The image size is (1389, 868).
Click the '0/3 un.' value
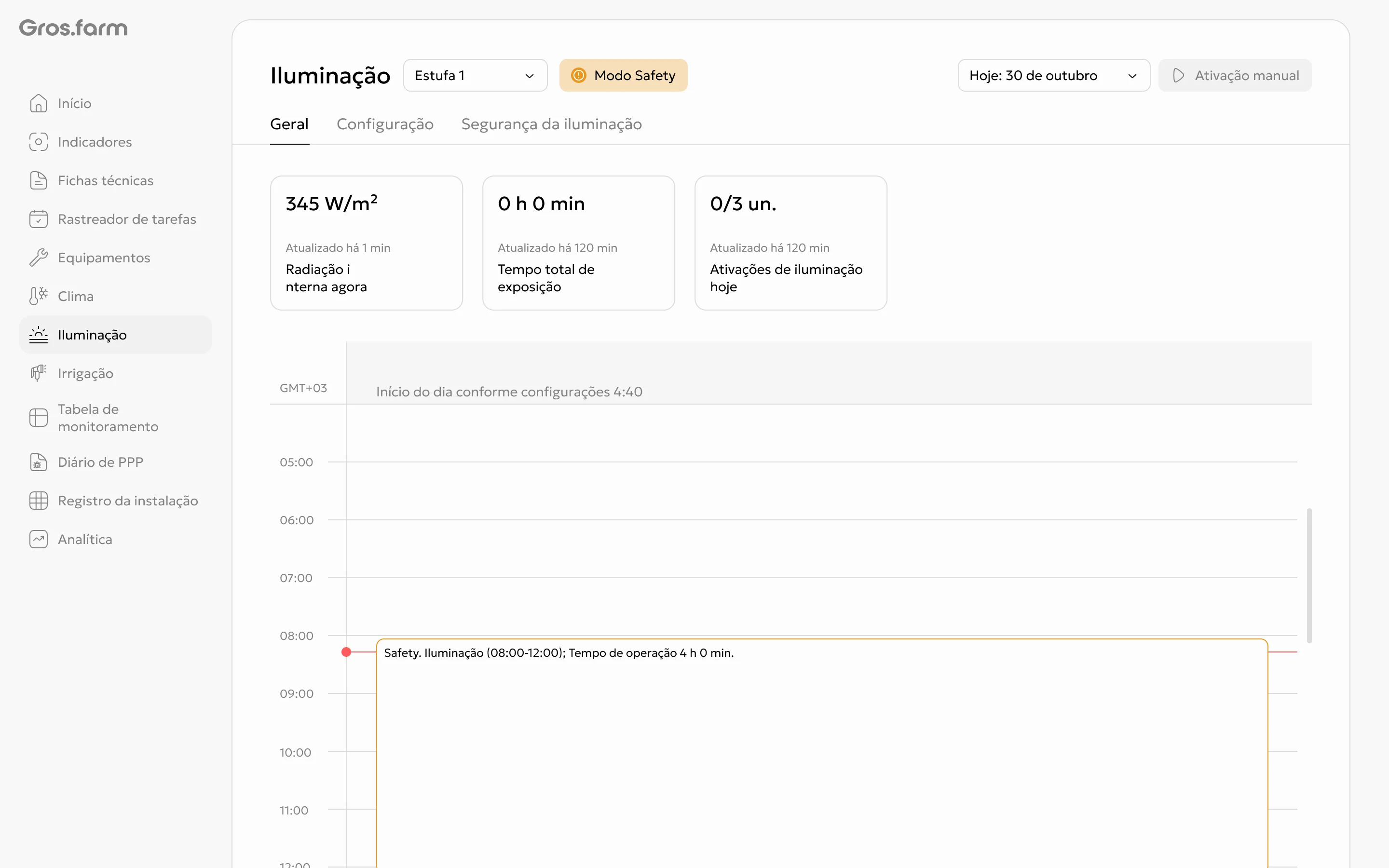[743, 204]
